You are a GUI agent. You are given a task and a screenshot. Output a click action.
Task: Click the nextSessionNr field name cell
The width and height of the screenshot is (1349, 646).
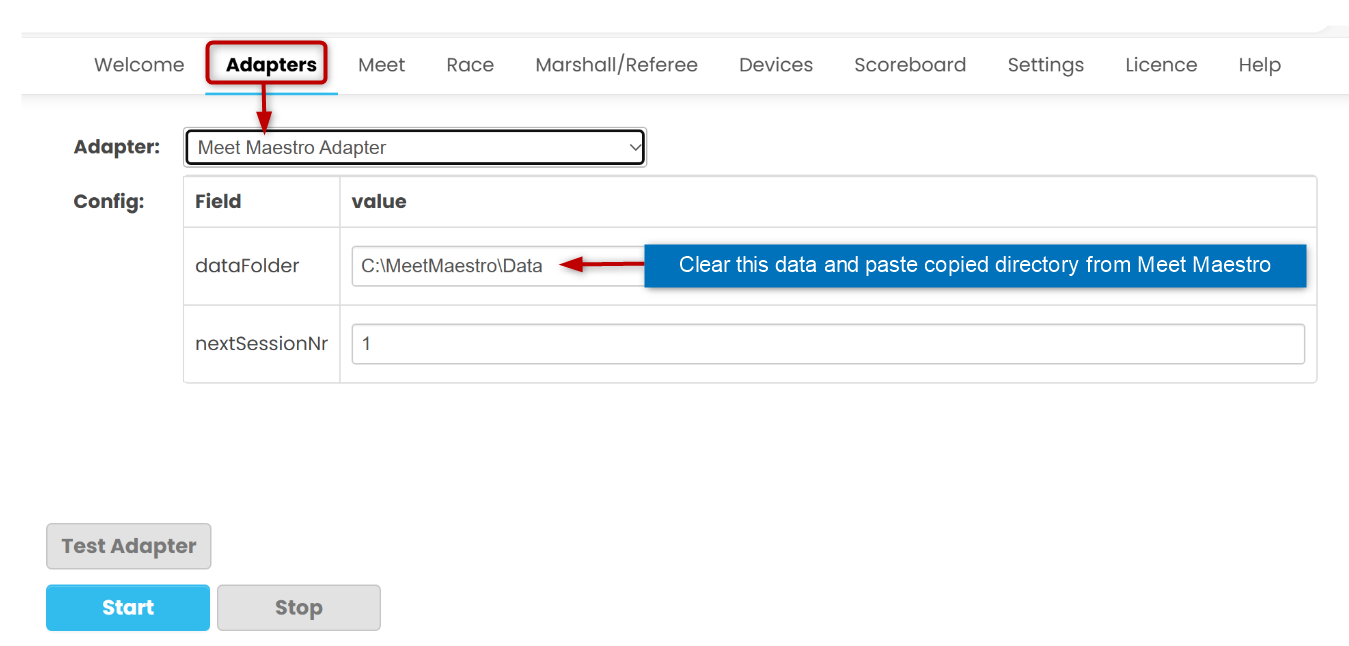261,344
